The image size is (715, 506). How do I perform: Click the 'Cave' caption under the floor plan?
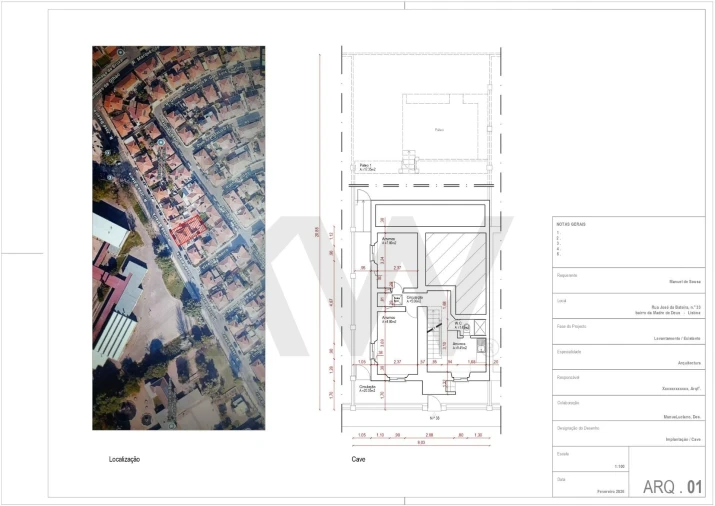[358, 459]
